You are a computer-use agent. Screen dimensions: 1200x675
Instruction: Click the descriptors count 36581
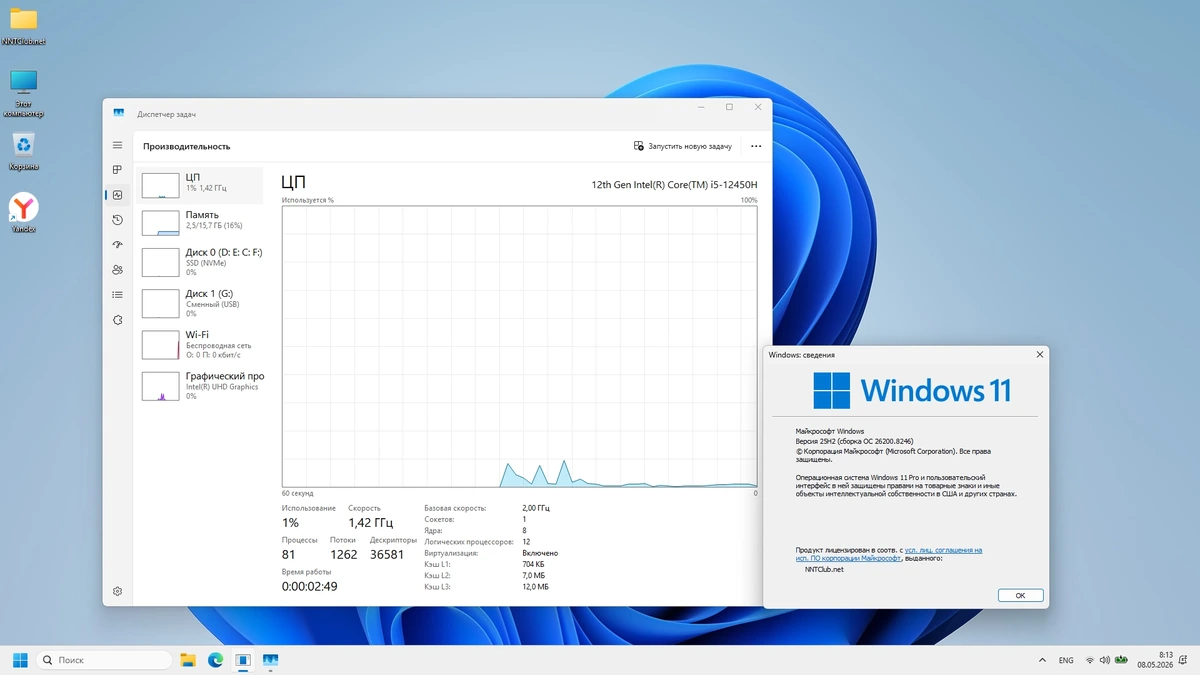pyautogui.click(x=387, y=554)
